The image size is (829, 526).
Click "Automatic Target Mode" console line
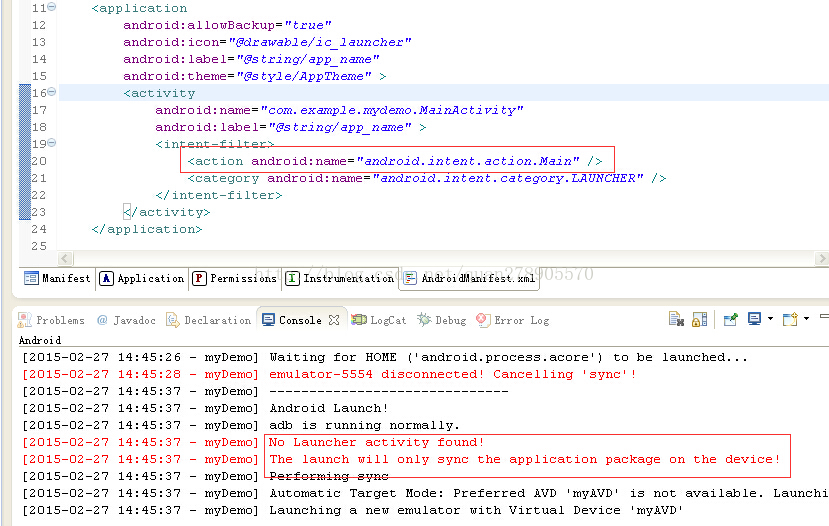[x=548, y=493]
